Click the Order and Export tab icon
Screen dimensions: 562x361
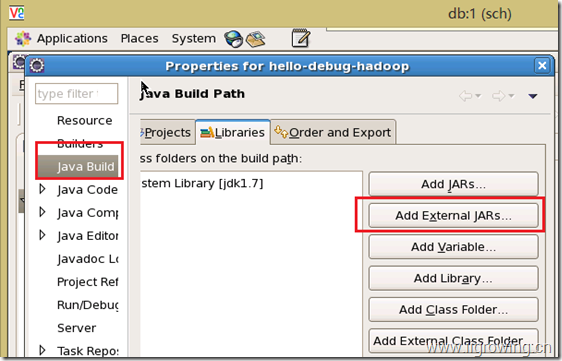(x=281, y=132)
